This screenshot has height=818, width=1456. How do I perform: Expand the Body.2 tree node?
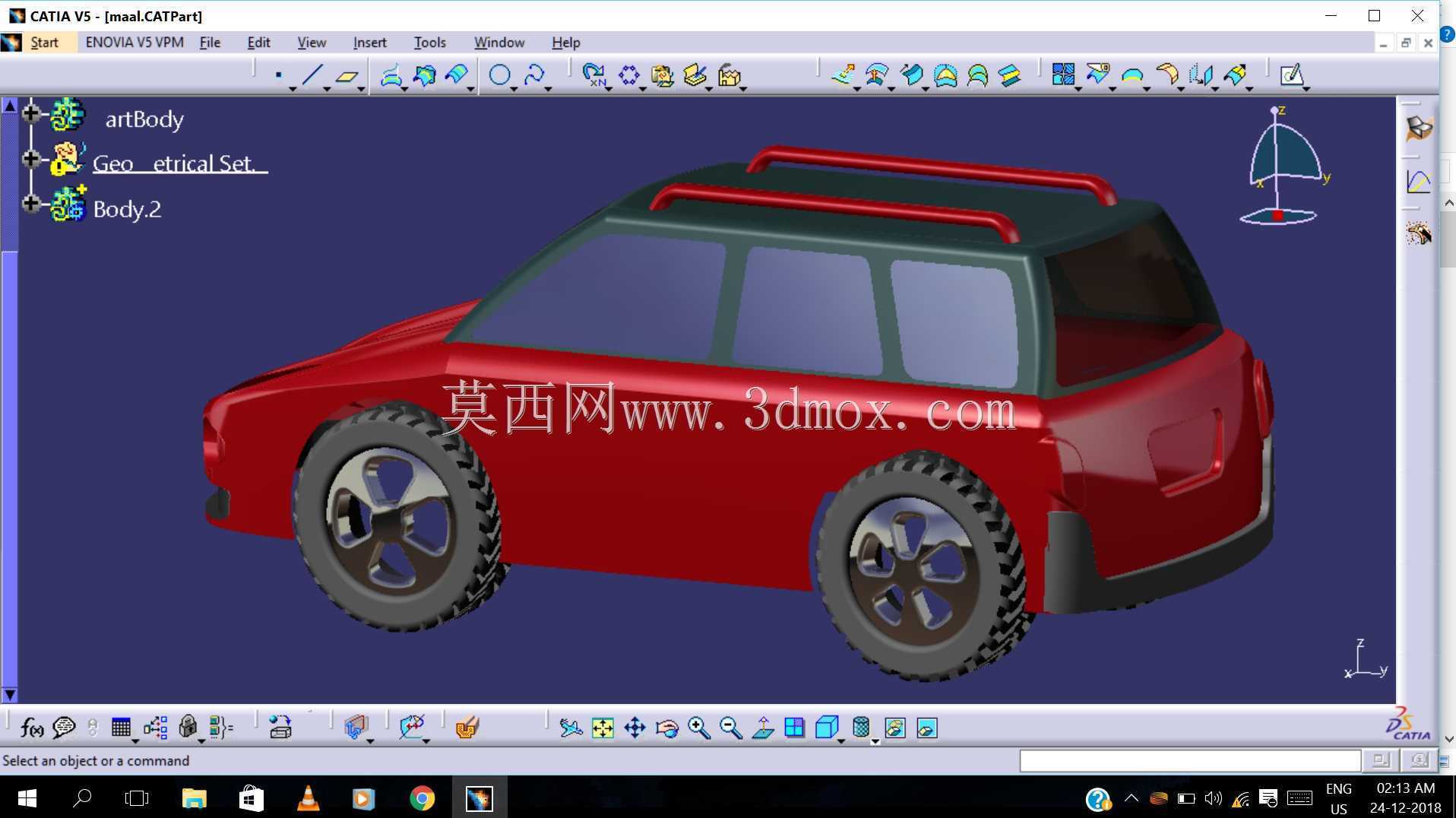click(31, 203)
